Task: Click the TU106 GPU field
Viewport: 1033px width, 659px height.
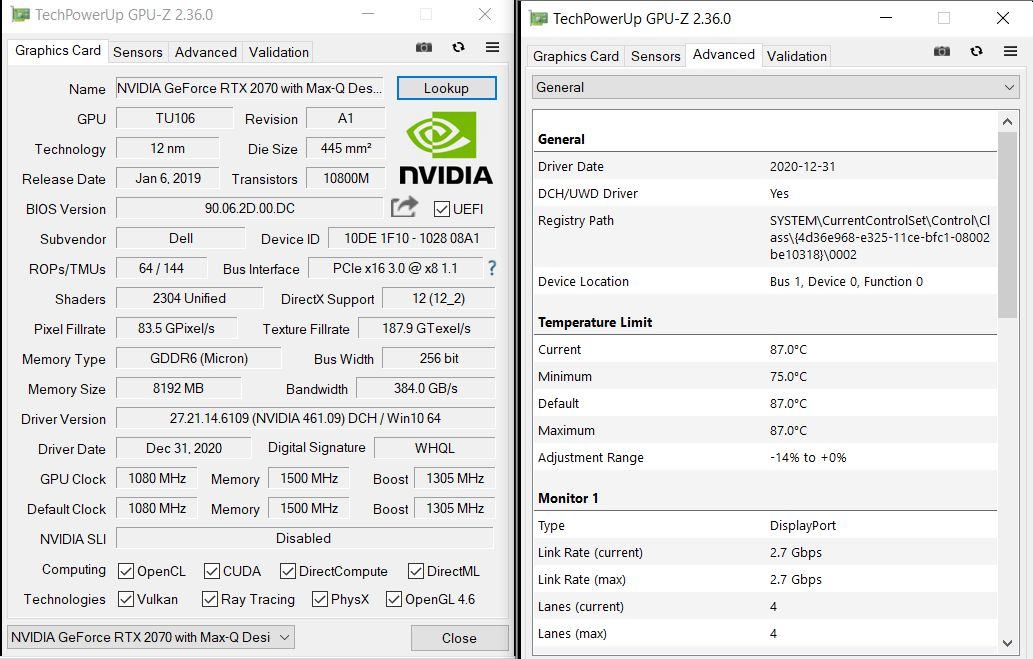Action: point(175,118)
